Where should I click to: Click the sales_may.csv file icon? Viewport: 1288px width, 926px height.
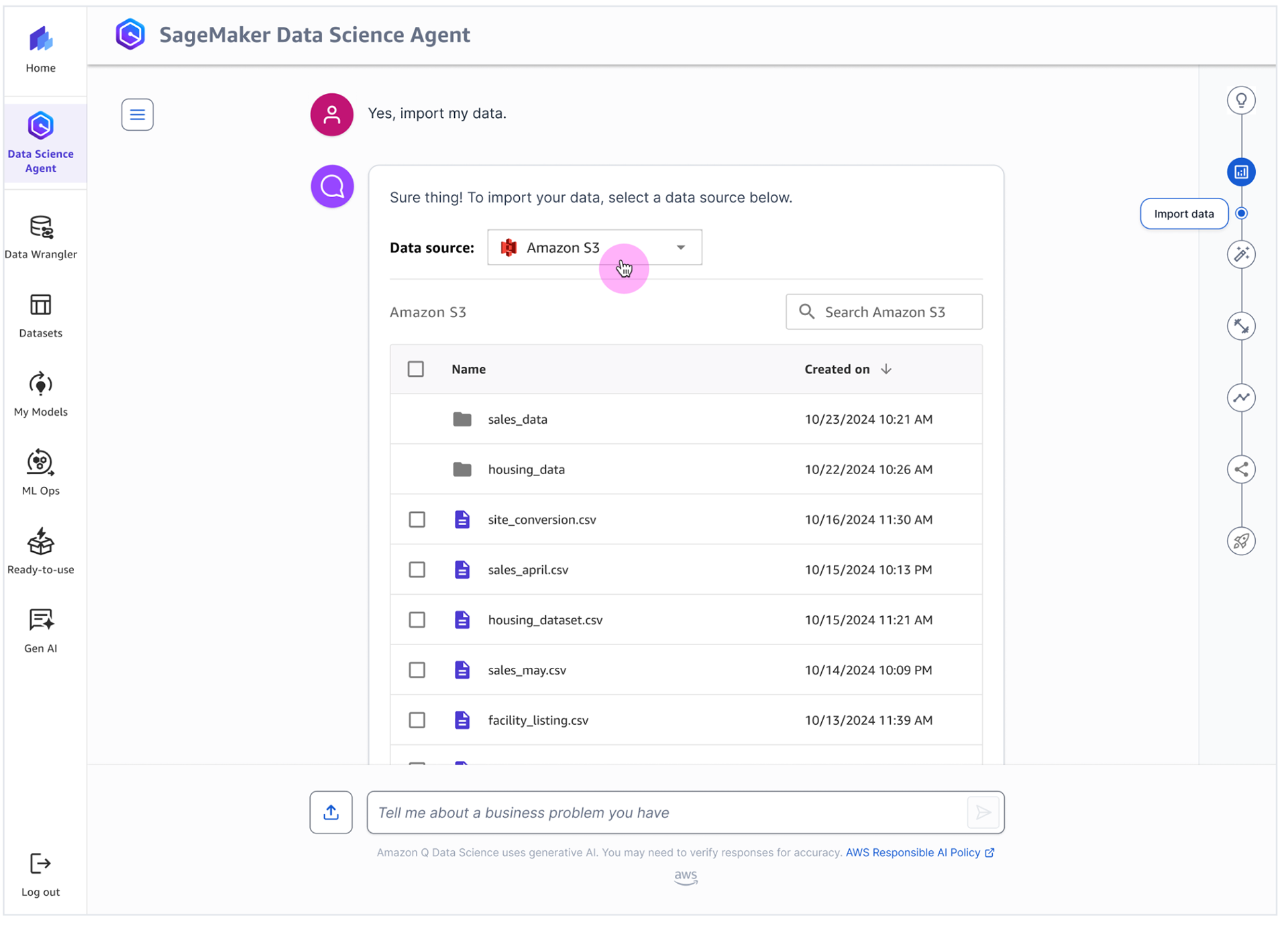462,671
